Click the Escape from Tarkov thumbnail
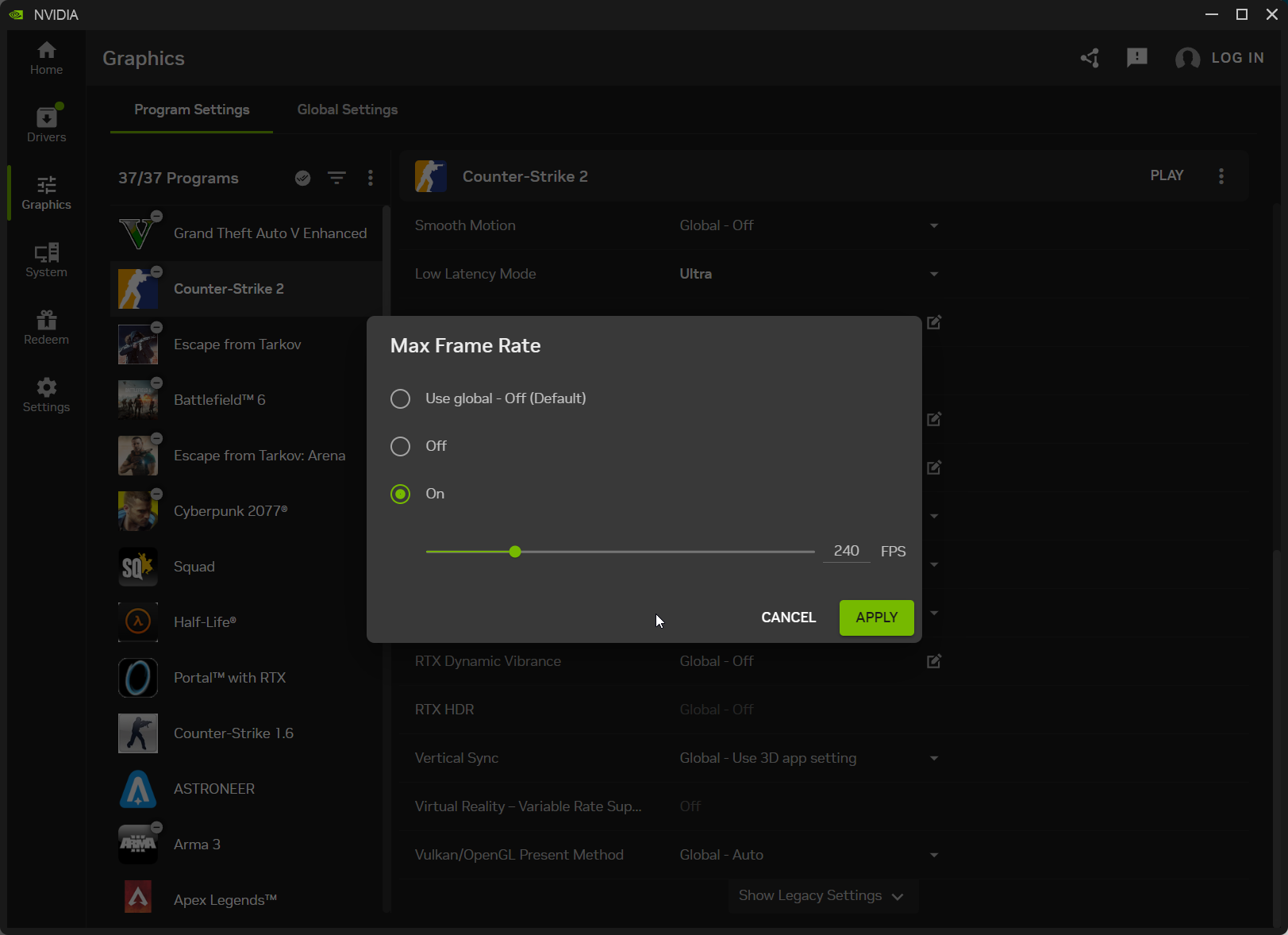The width and height of the screenshot is (1288, 935). click(137, 344)
